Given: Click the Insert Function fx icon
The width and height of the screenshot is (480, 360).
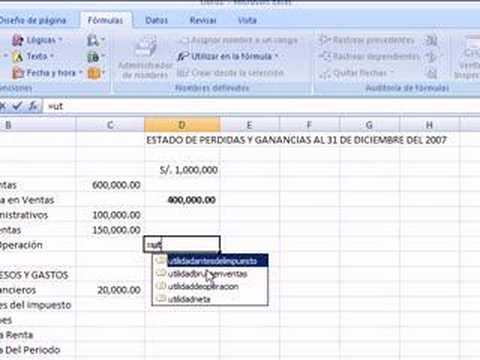Looking at the screenshot, I should coord(33,106).
